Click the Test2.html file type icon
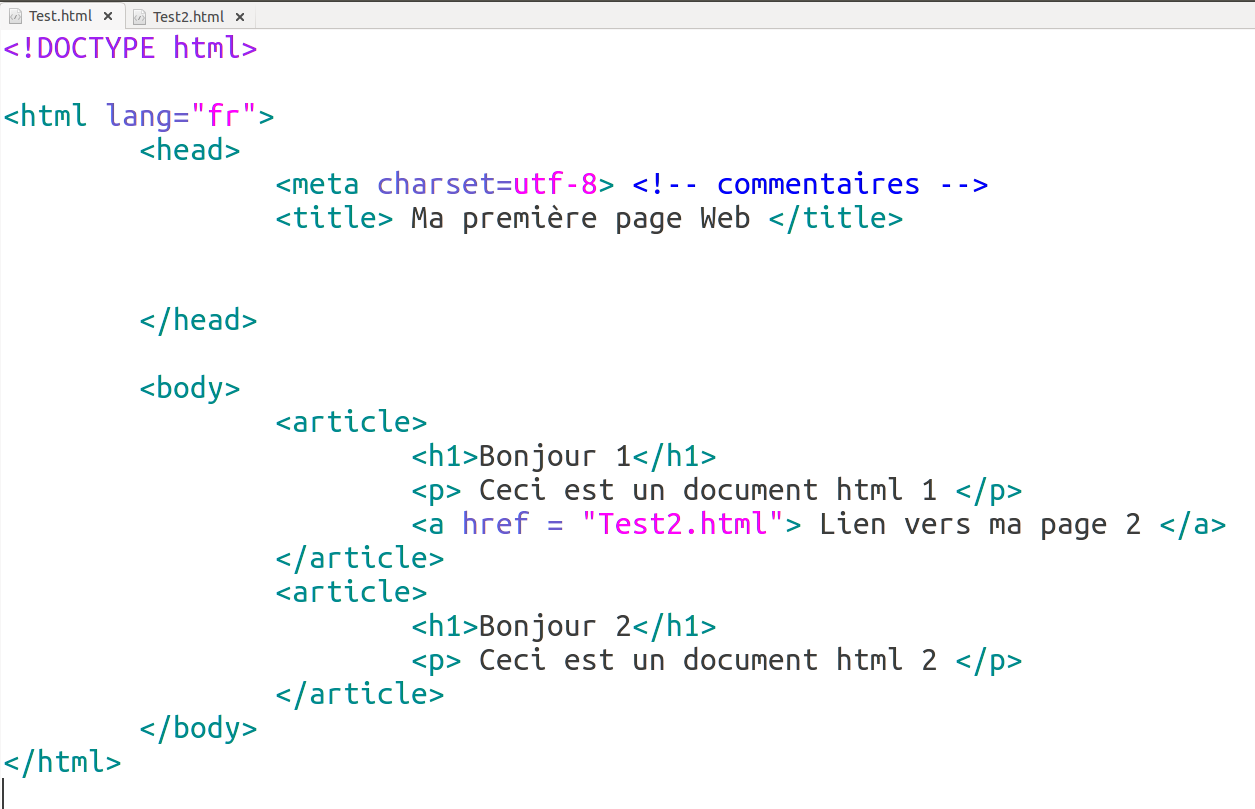Viewport: 1255px width, 809px height. 139,17
